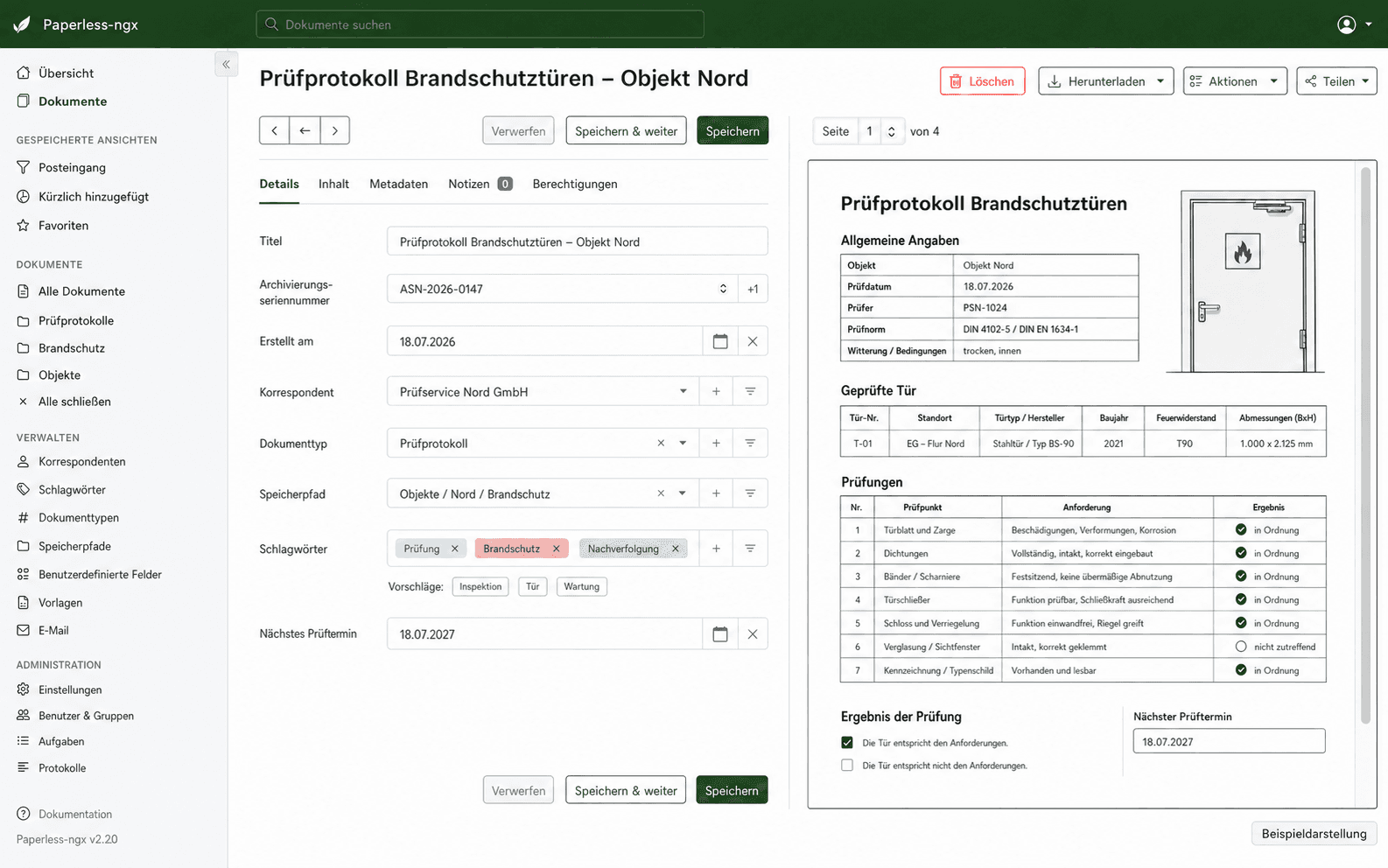The height and width of the screenshot is (868, 1388).
Task: Filter documents by Speicherpfad icon
Action: (x=750, y=493)
